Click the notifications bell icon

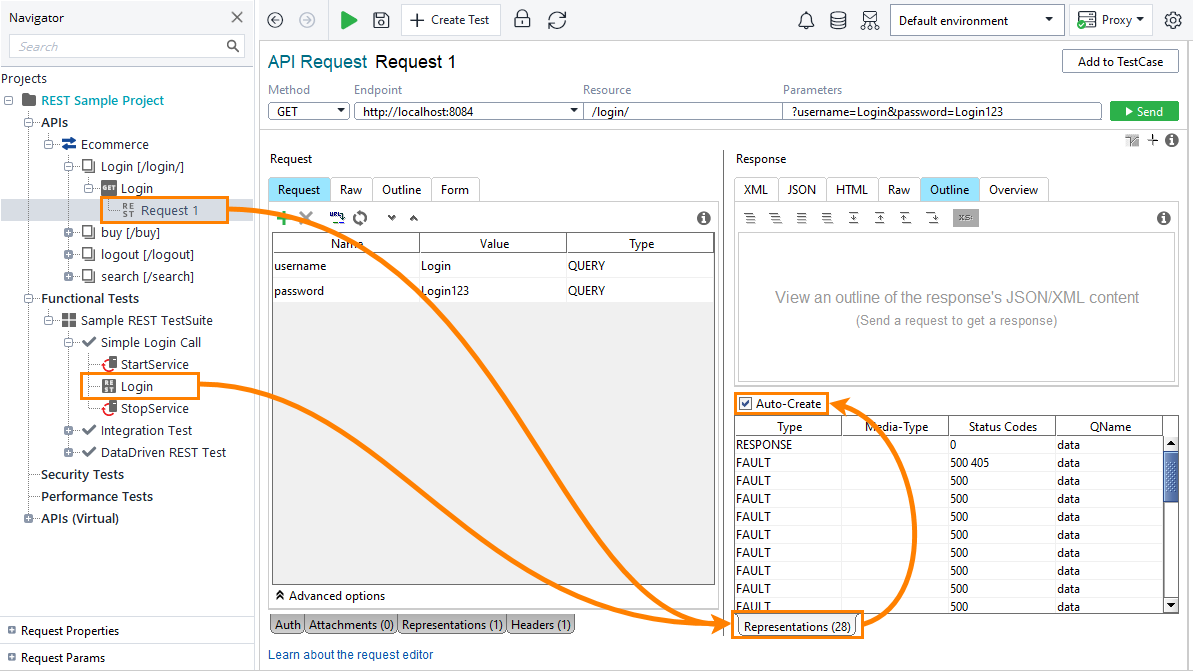(x=806, y=20)
